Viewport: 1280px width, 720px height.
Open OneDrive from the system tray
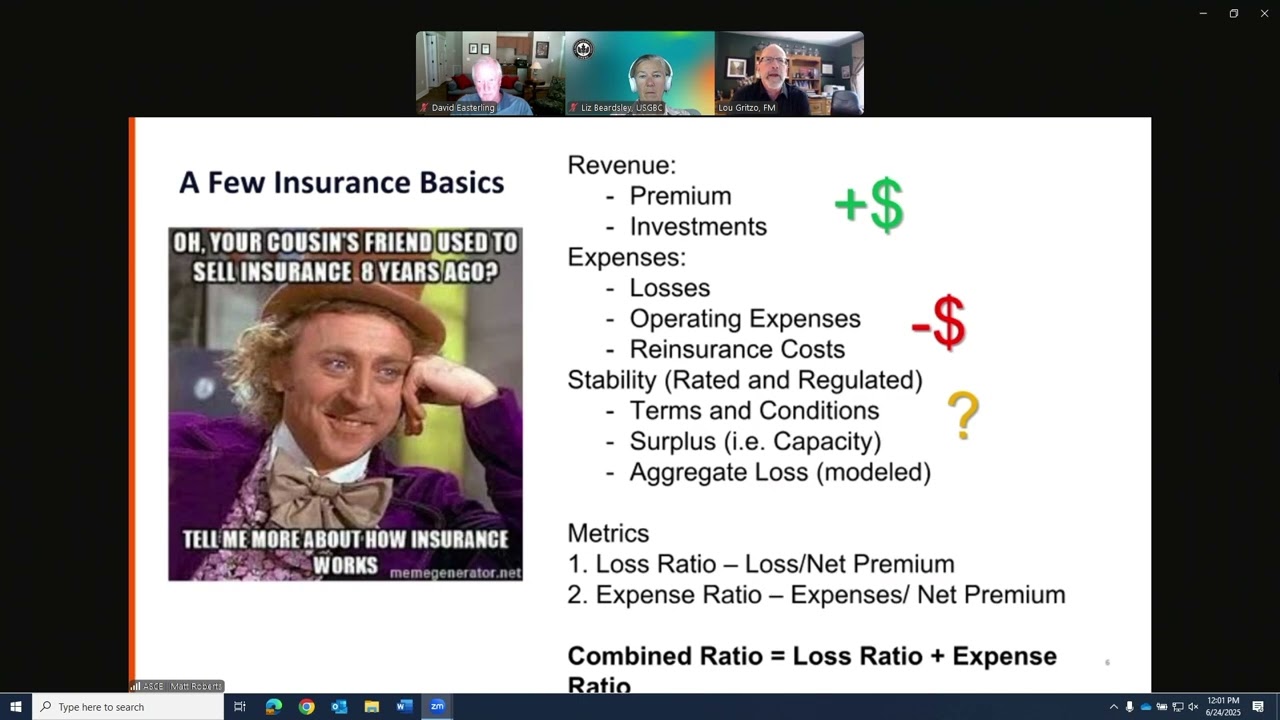click(x=1146, y=707)
